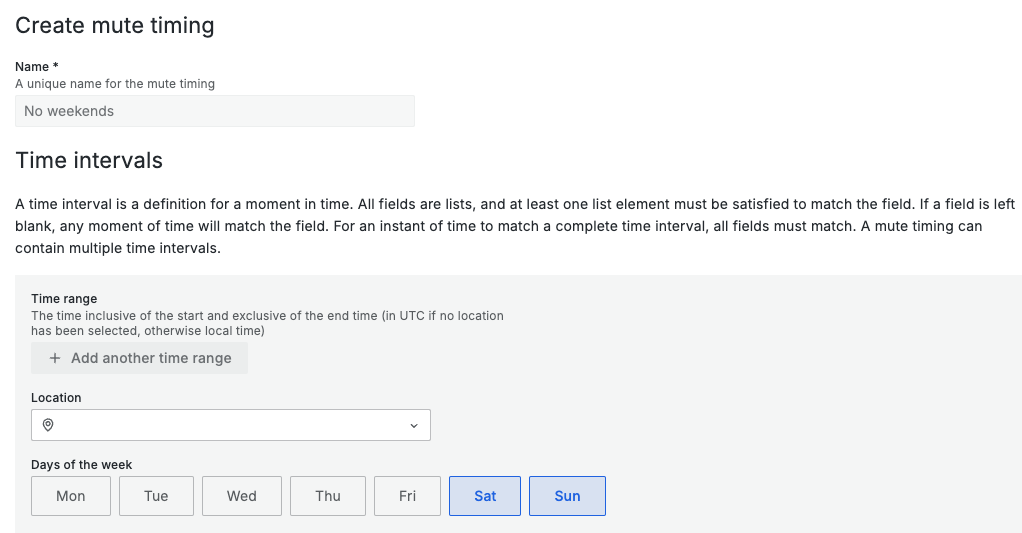The width and height of the screenshot is (1022, 533).
Task: Click the "Name *" field label
Action: pos(37,67)
